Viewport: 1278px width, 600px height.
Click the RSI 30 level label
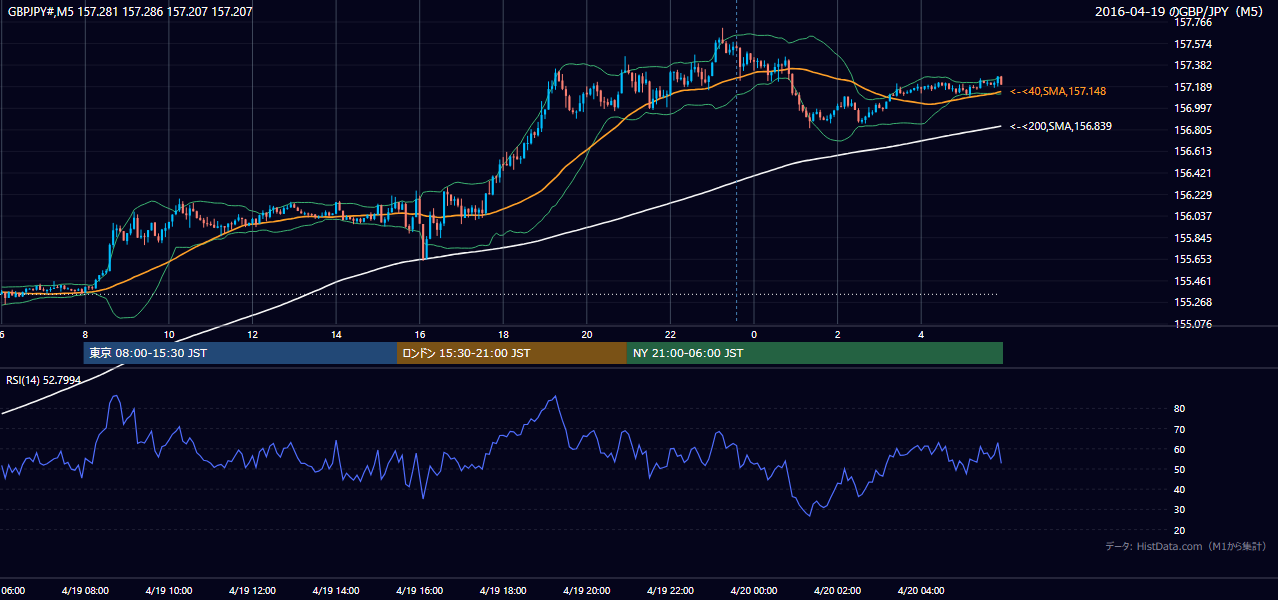coord(1180,510)
